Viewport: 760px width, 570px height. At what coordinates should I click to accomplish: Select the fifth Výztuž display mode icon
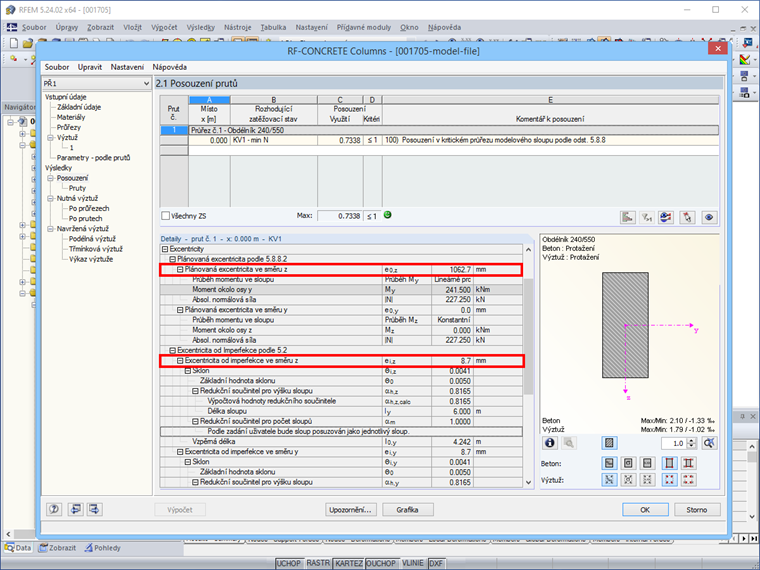[688, 480]
